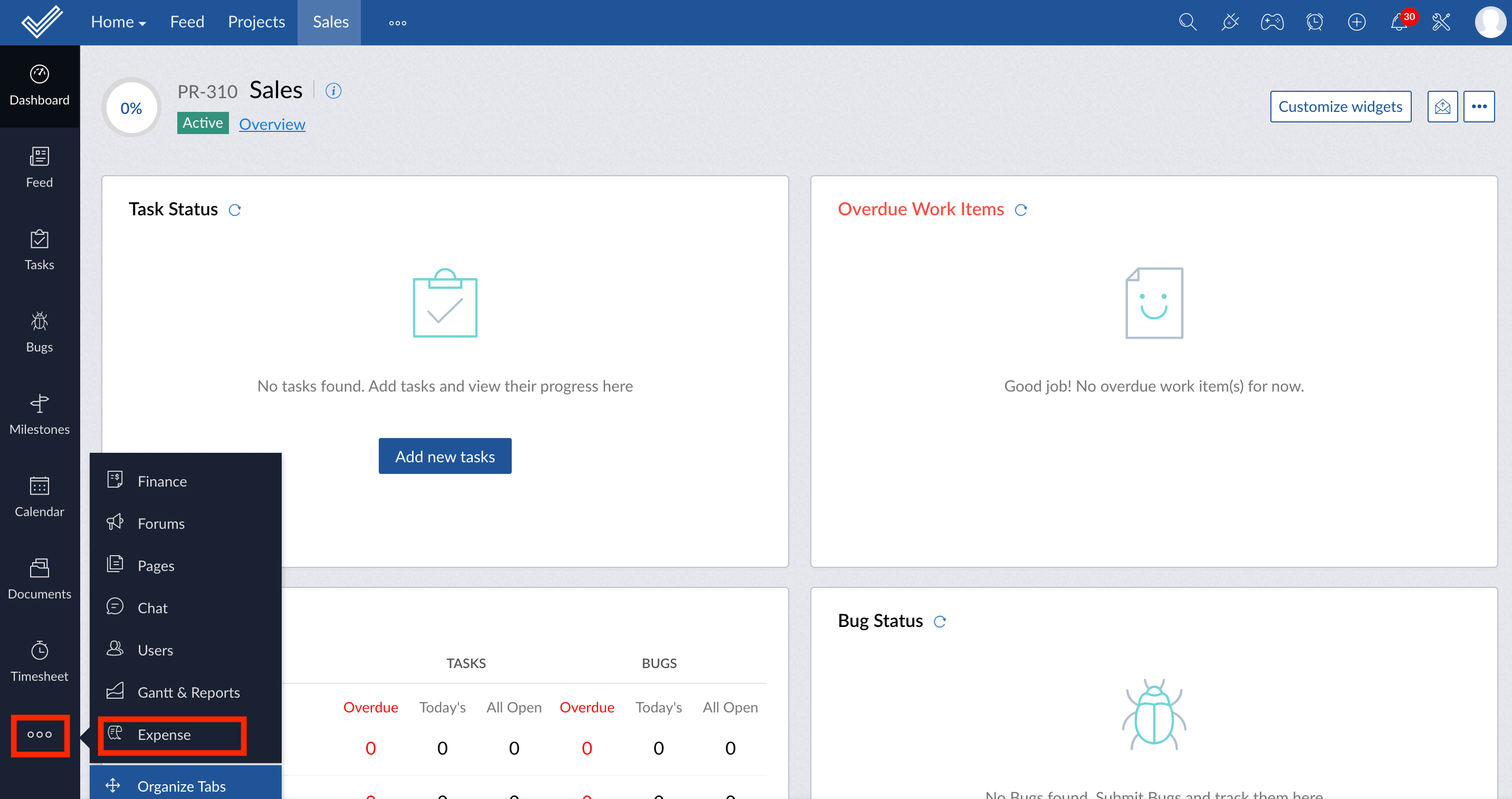Open Bugs in the left sidebar
The image size is (1512, 799).
(40, 332)
